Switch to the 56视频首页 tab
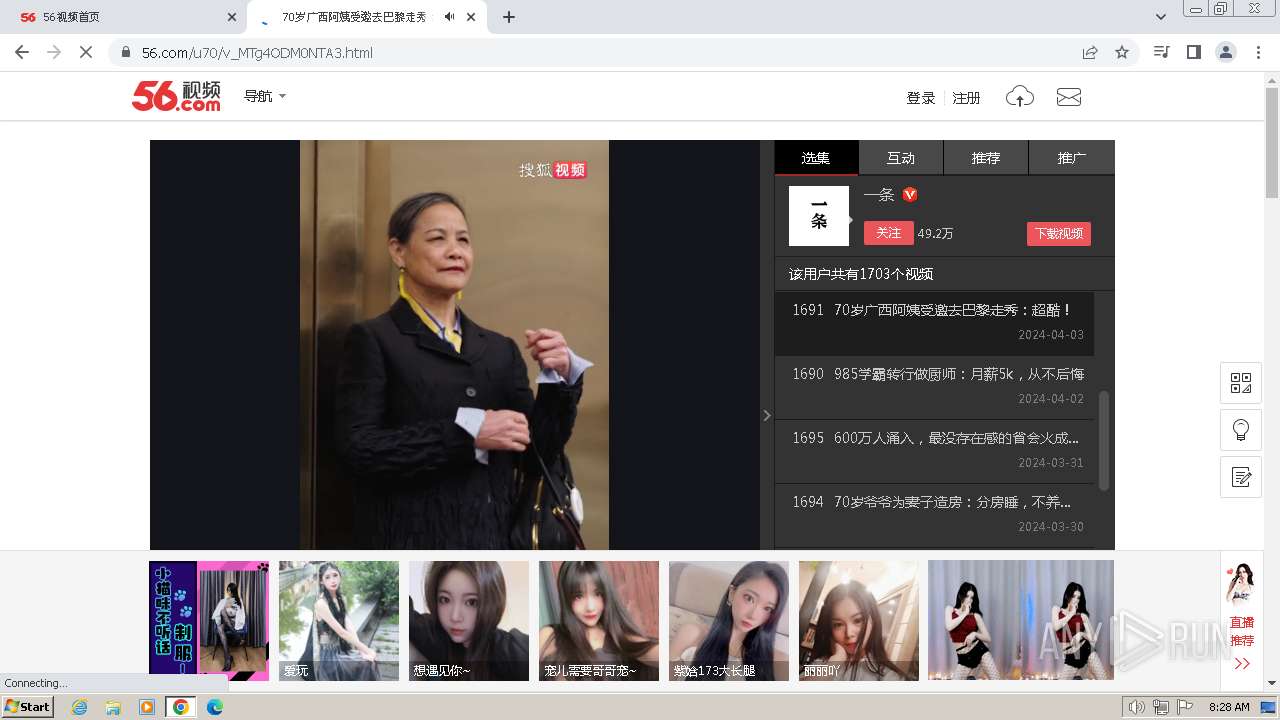The image size is (1280, 720). coord(125,17)
